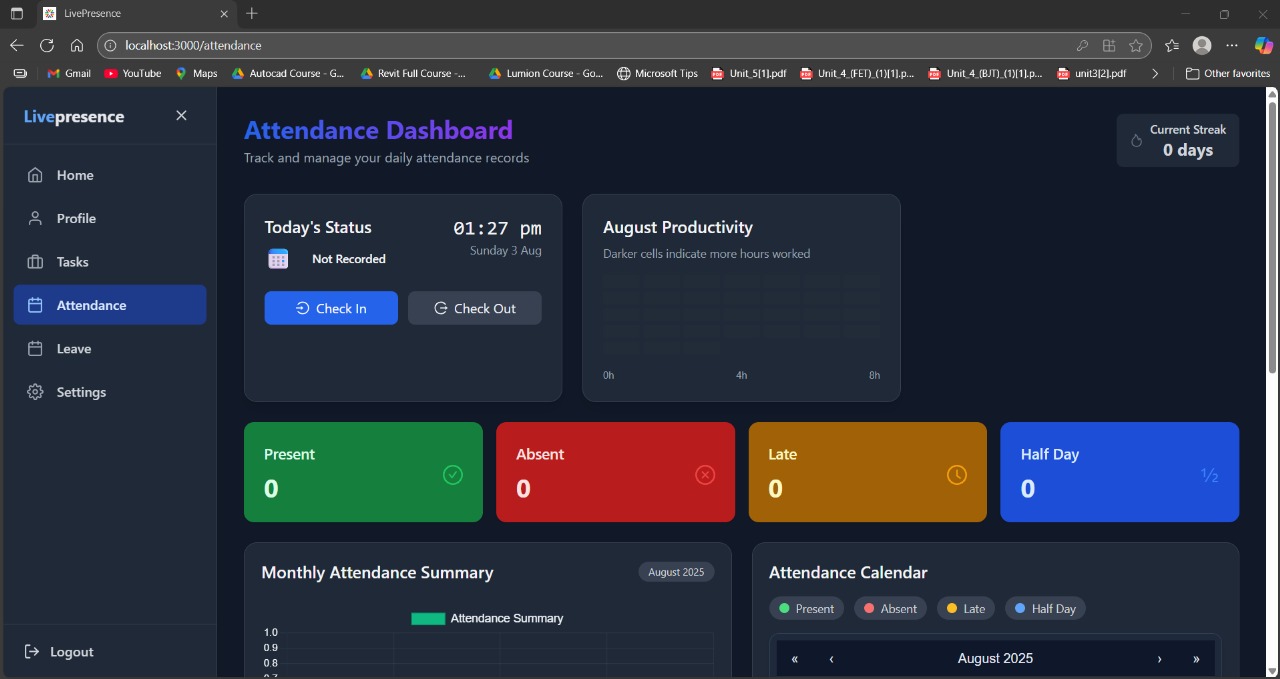Image resolution: width=1280 pixels, height=679 pixels.
Task: Select the LivePresence browser tab
Action: [137, 14]
